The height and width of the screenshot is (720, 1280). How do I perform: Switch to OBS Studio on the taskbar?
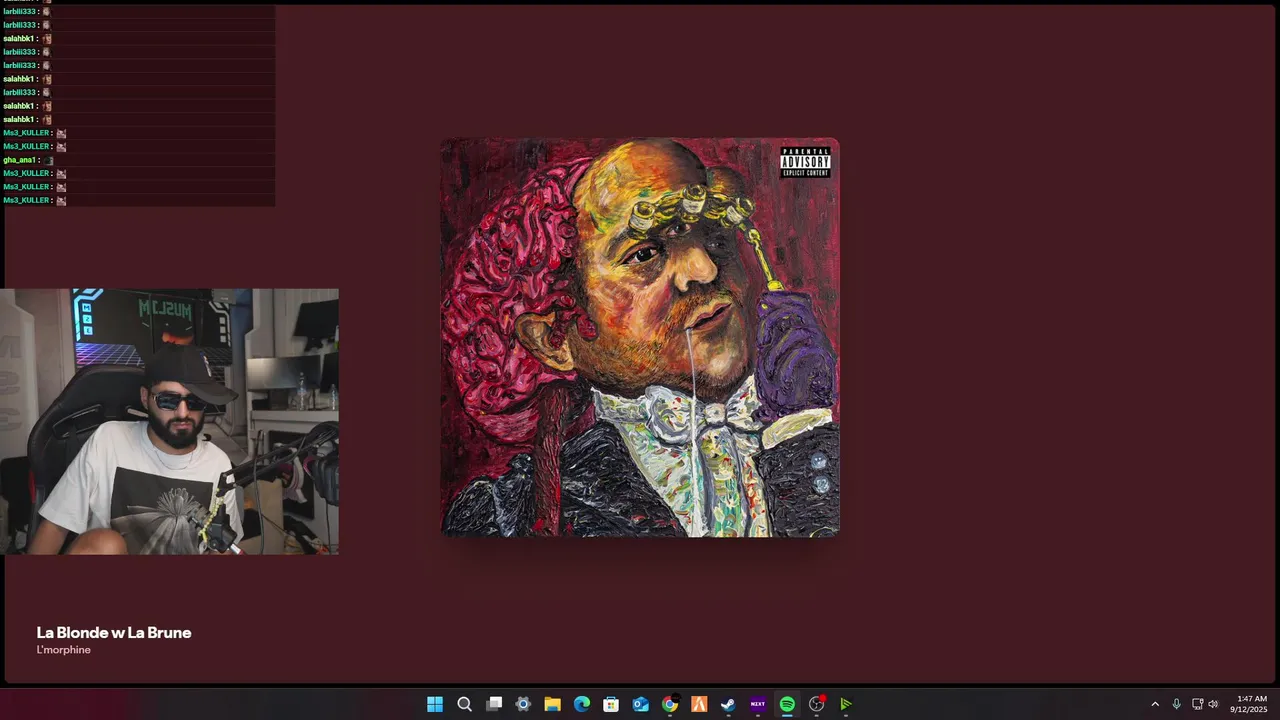[816, 704]
